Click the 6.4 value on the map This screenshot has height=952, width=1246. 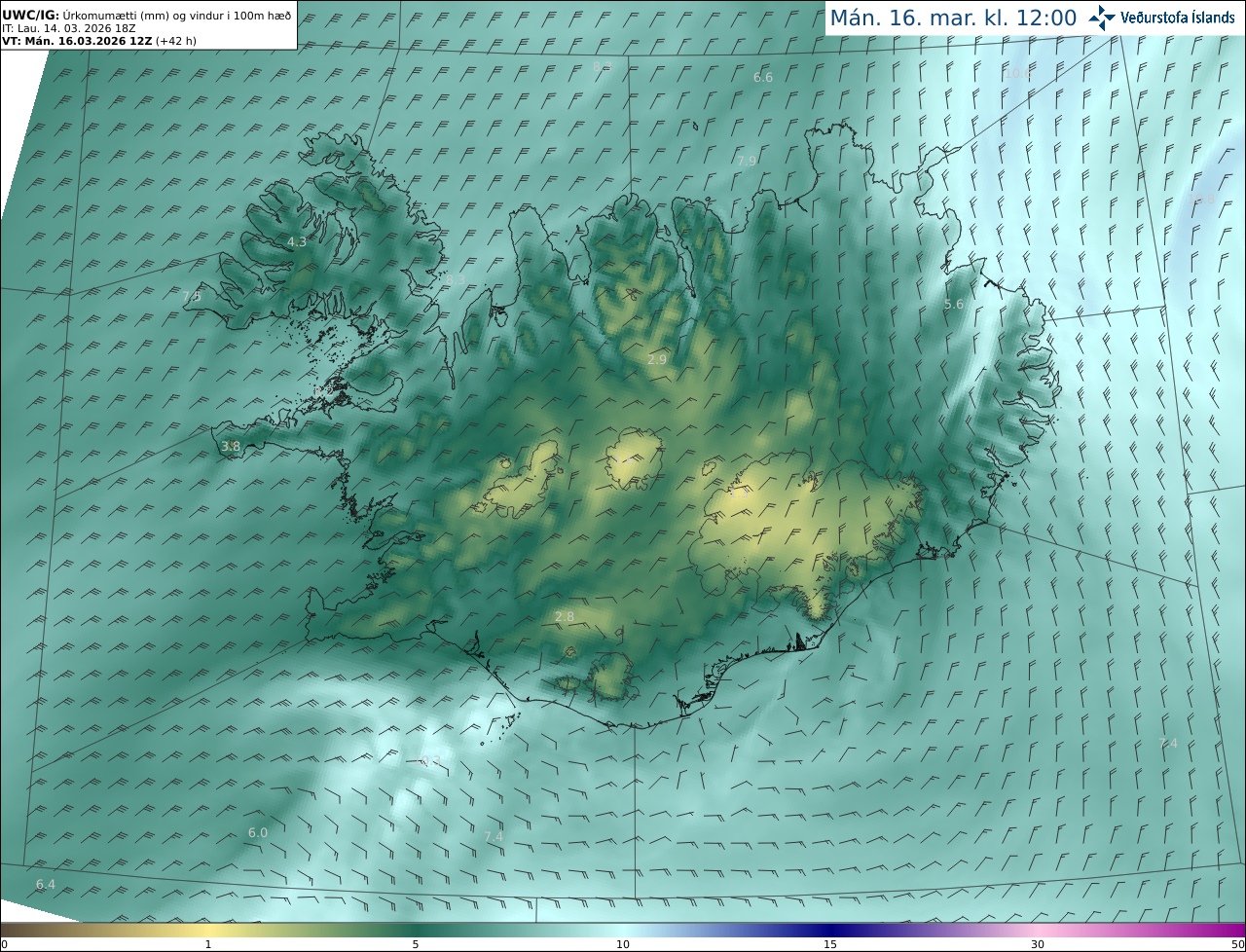tap(46, 884)
